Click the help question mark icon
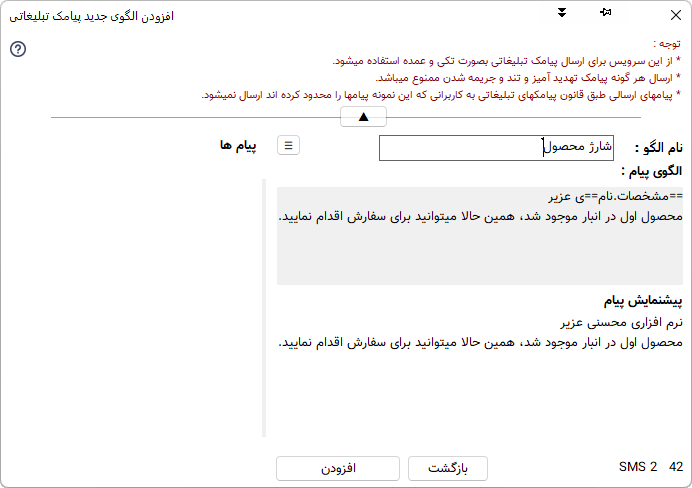692x488 pixels. [x=18, y=49]
